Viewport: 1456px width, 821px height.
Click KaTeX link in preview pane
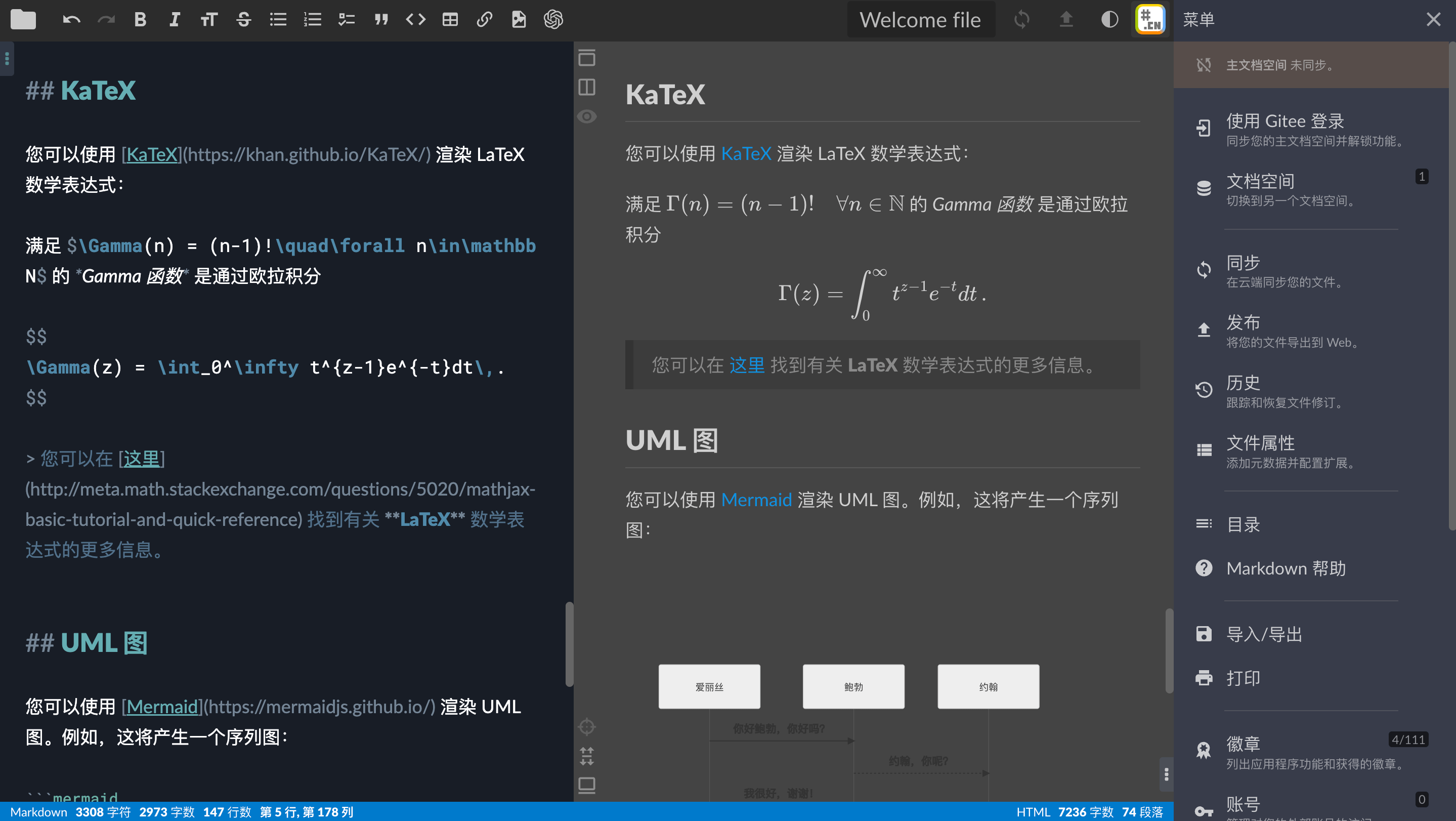pyautogui.click(x=746, y=153)
